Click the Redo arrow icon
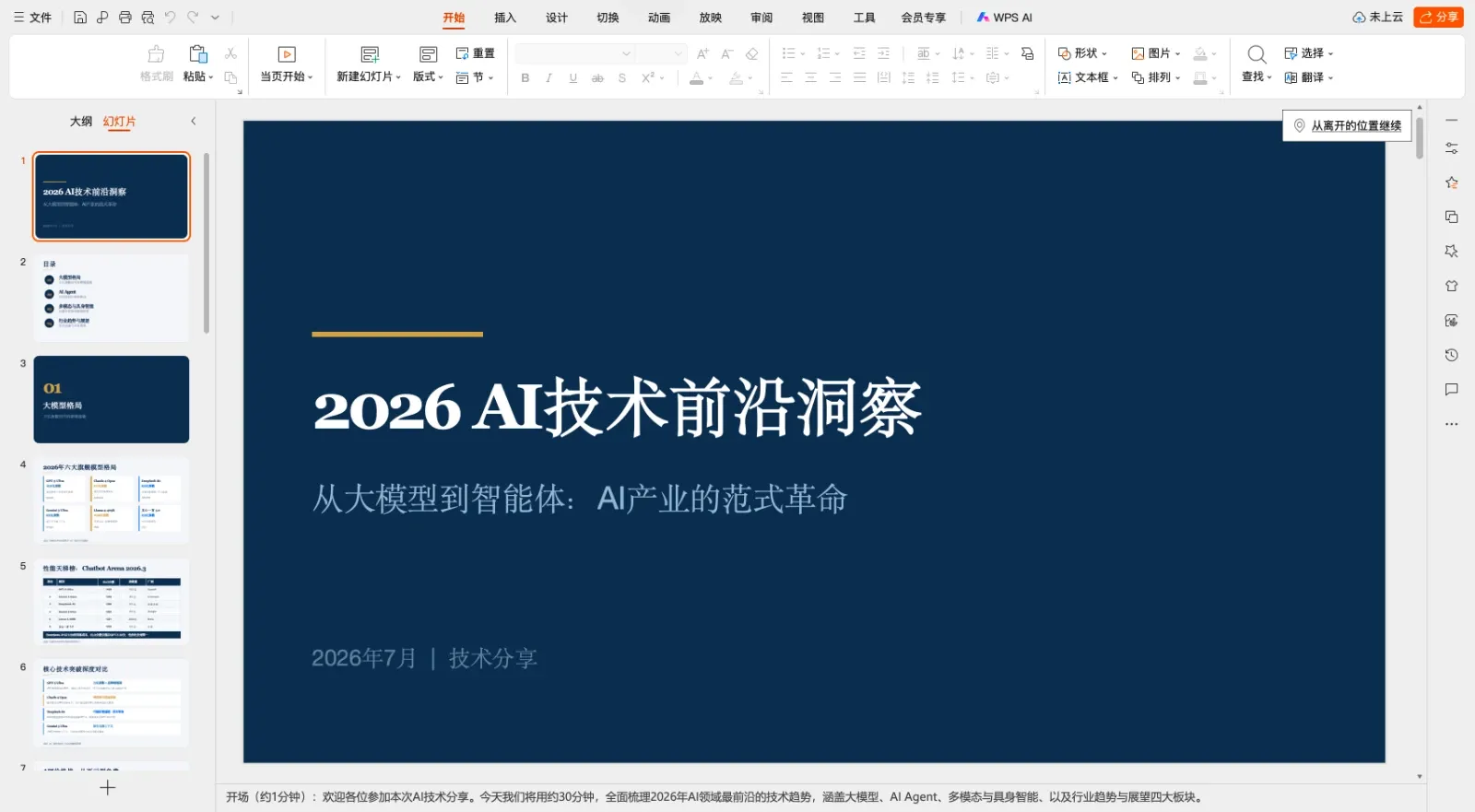This screenshot has width=1475, height=812. click(193, 18)
